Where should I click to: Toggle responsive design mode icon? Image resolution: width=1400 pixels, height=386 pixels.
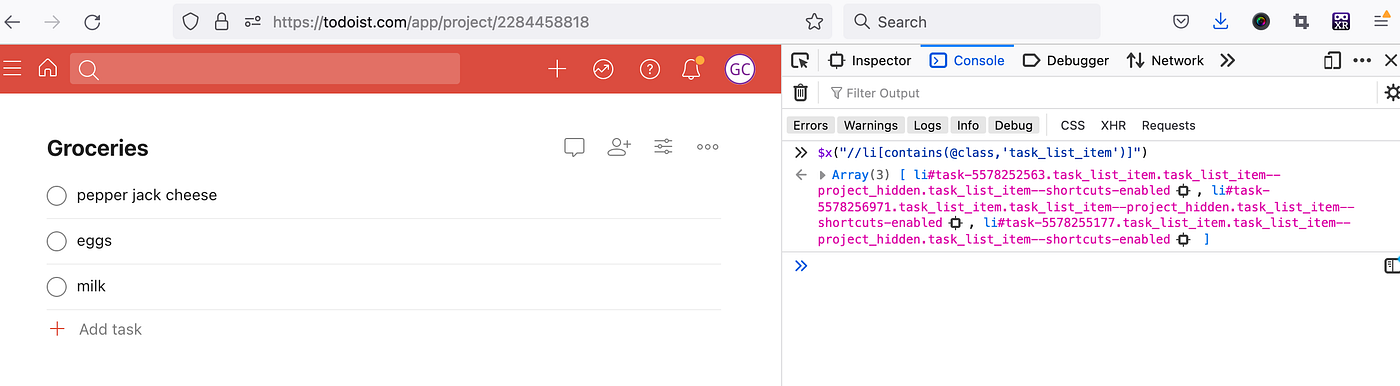(1331, 60)
